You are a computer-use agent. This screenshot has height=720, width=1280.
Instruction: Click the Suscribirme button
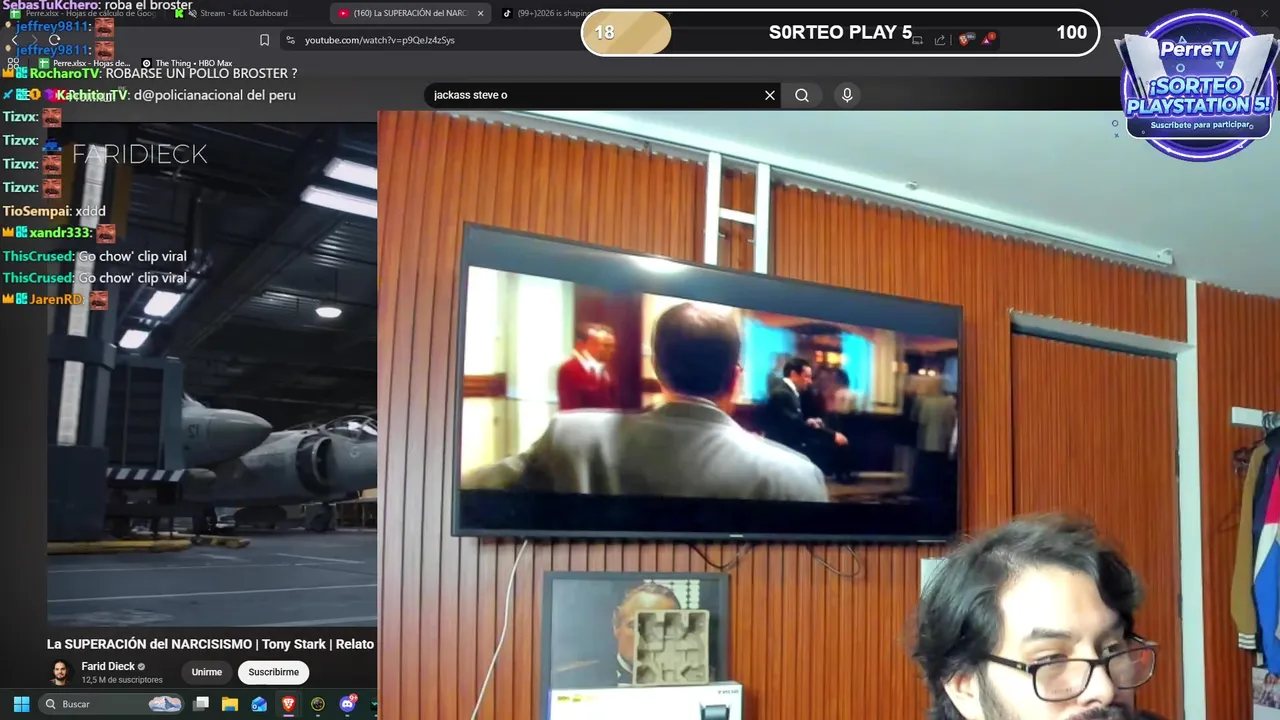274,672
